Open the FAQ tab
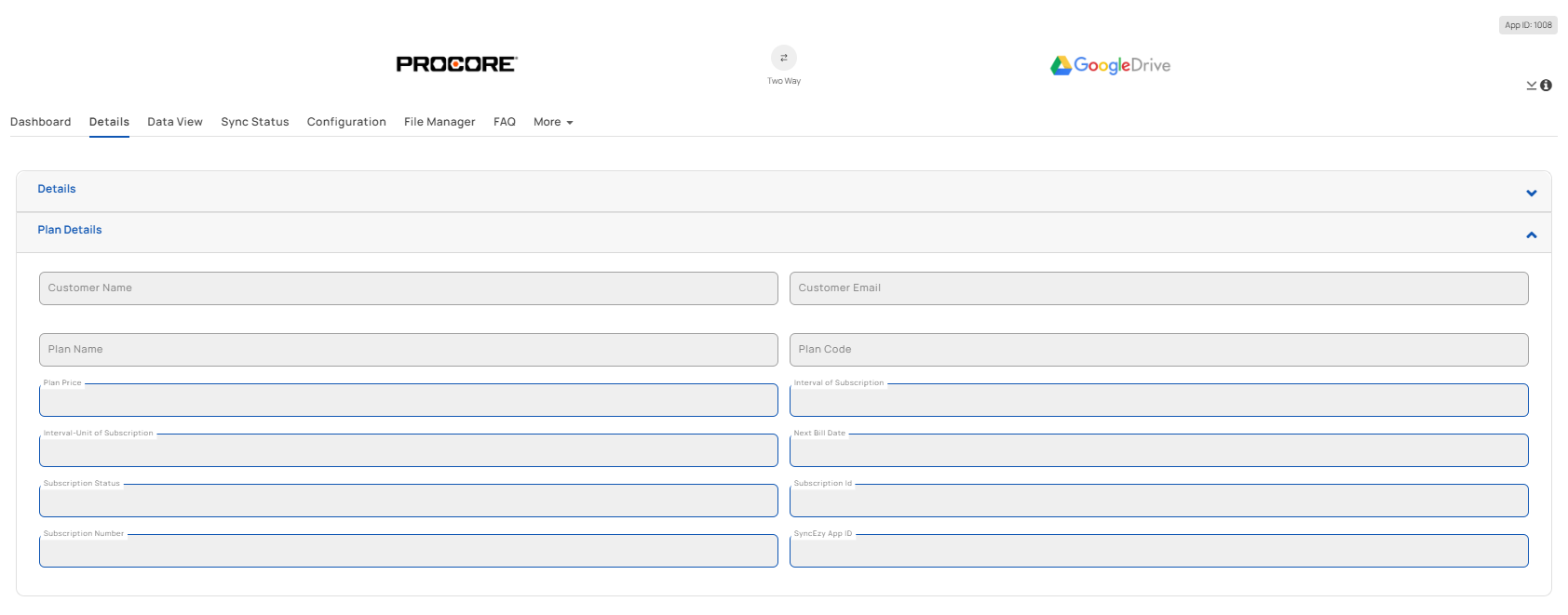 [x=504, y=122]
